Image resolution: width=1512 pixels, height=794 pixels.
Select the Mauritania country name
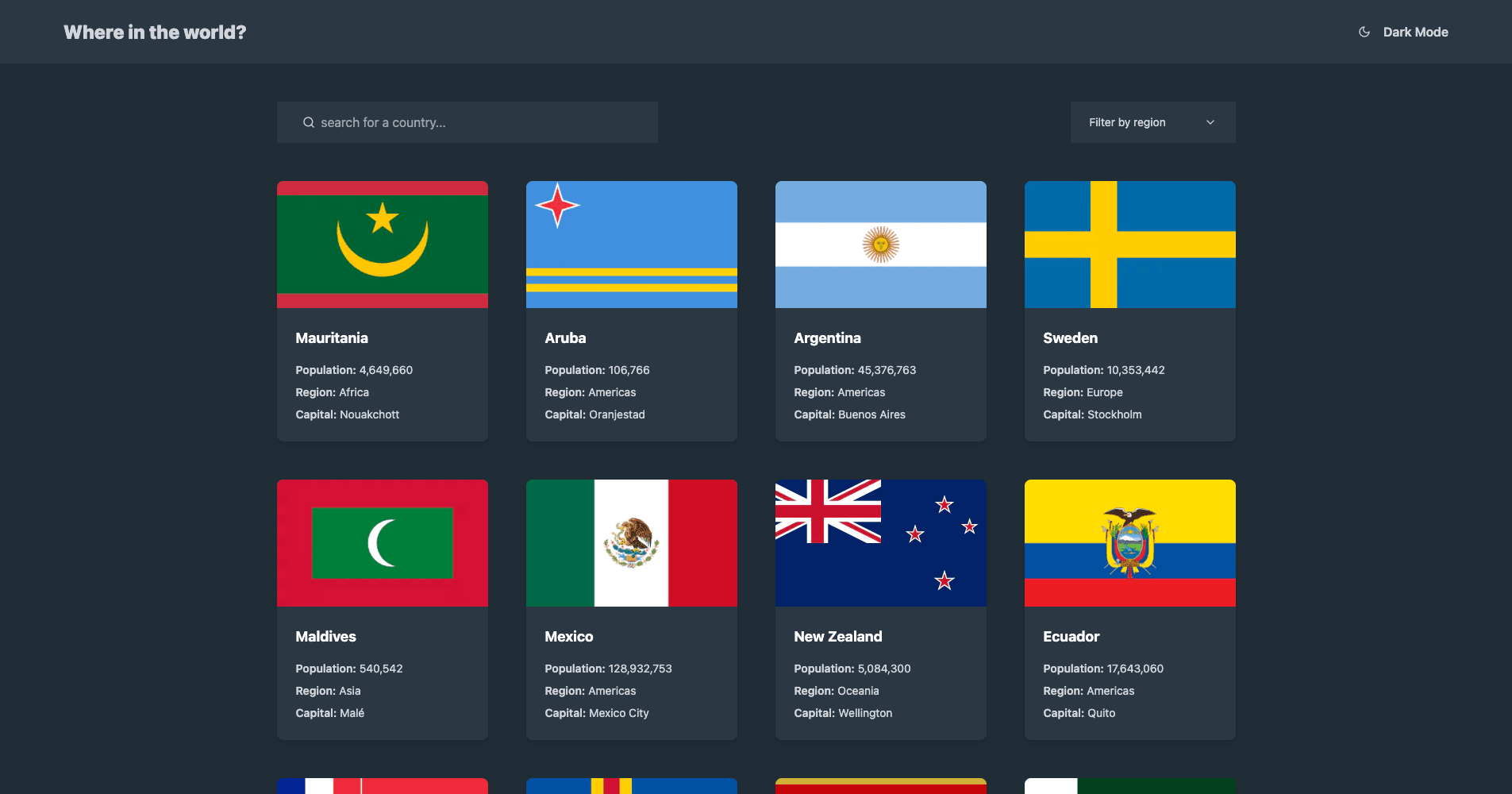(x=332, y=338)
